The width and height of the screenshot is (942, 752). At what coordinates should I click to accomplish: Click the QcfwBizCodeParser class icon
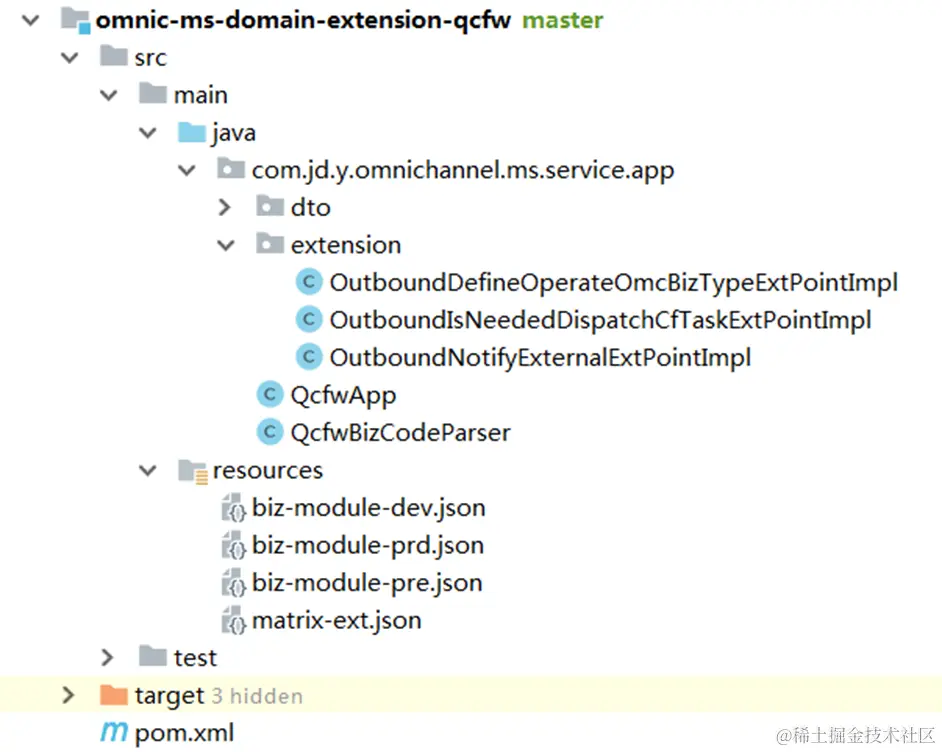pos(270,432)
